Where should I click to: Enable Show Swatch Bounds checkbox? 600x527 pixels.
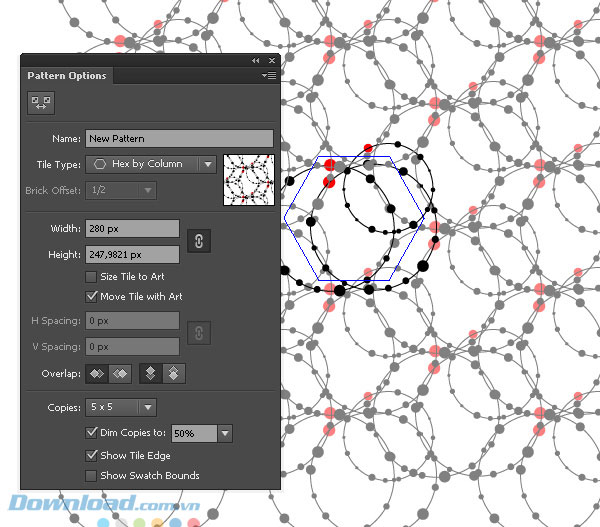click(91, 476)
